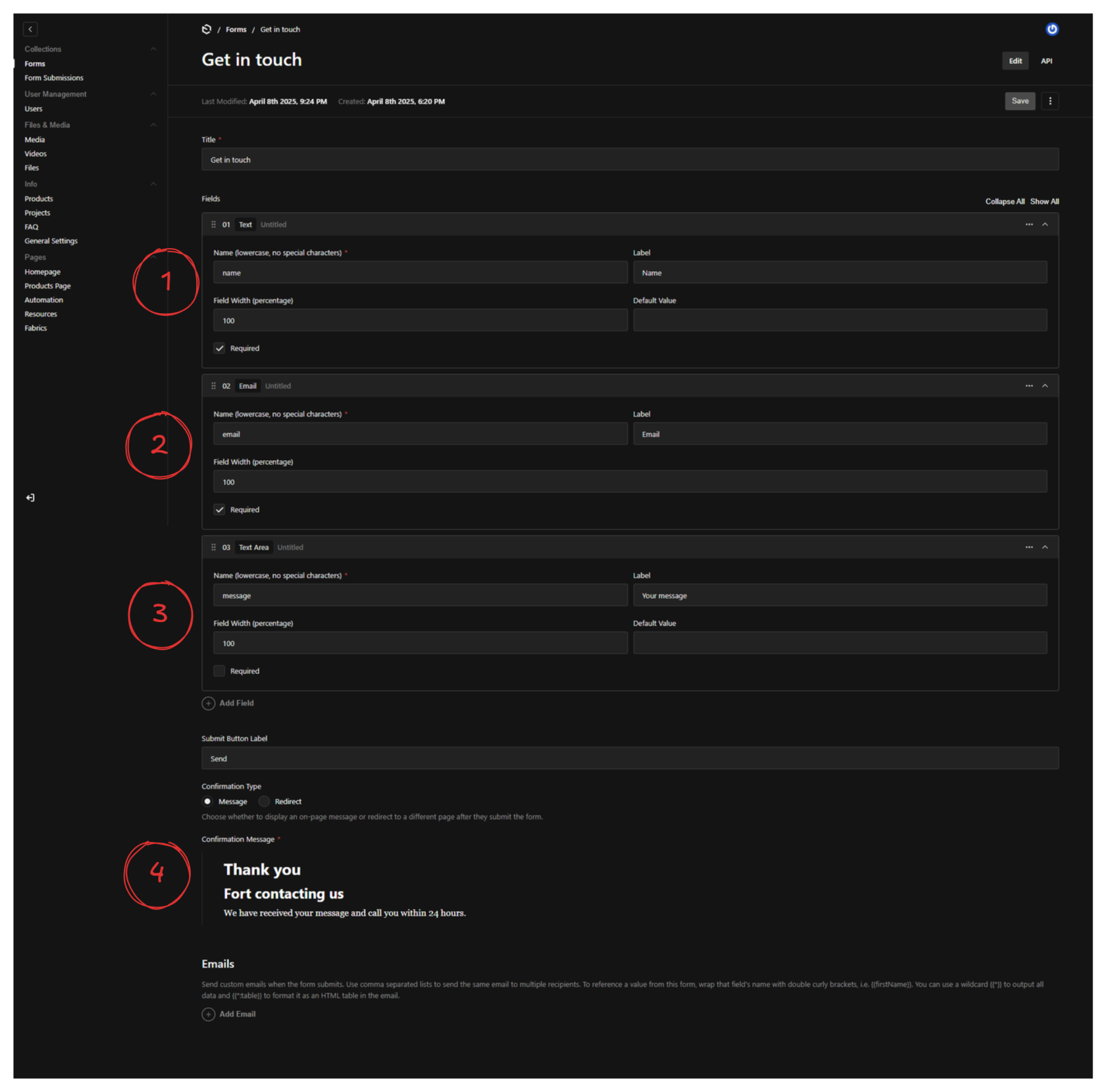Click Collapse All above the fields
This screenshot has width=1106, height=1092.
click(1005, 201)
